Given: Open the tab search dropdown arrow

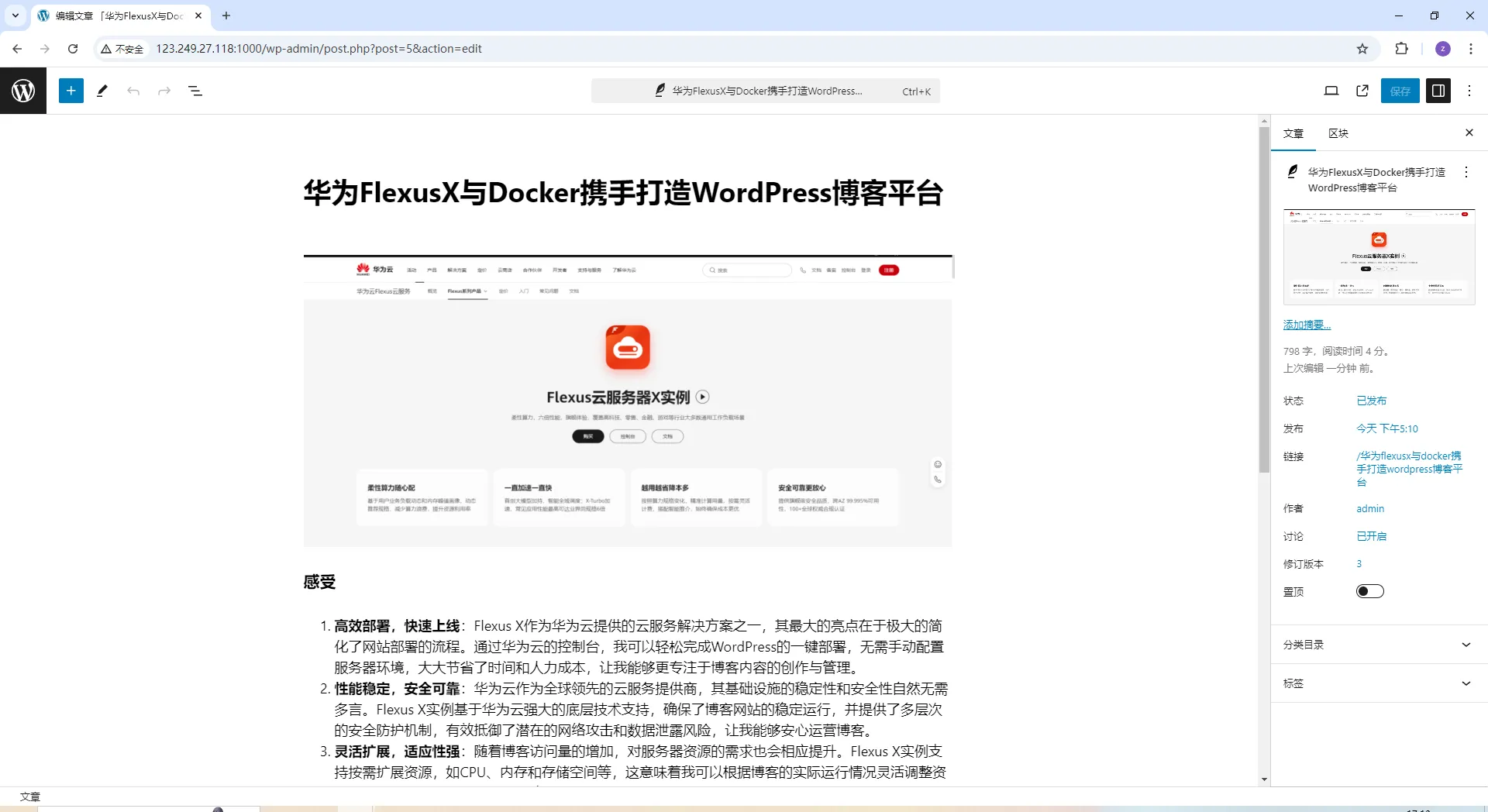Looking at the screenshot, I should pyautogui.click(x=15, y=15).
